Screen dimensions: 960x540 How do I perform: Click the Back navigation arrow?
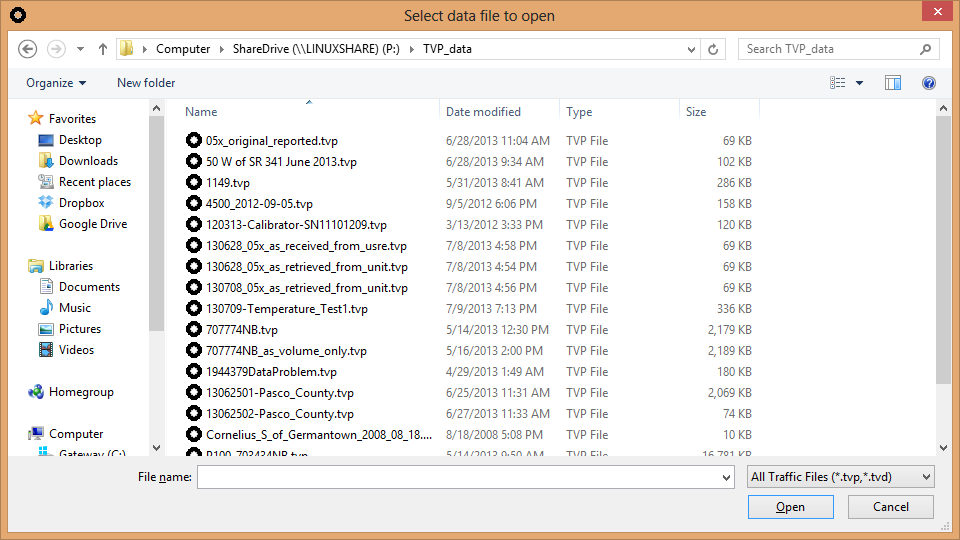pyautogui.click(x=28, y=49)
